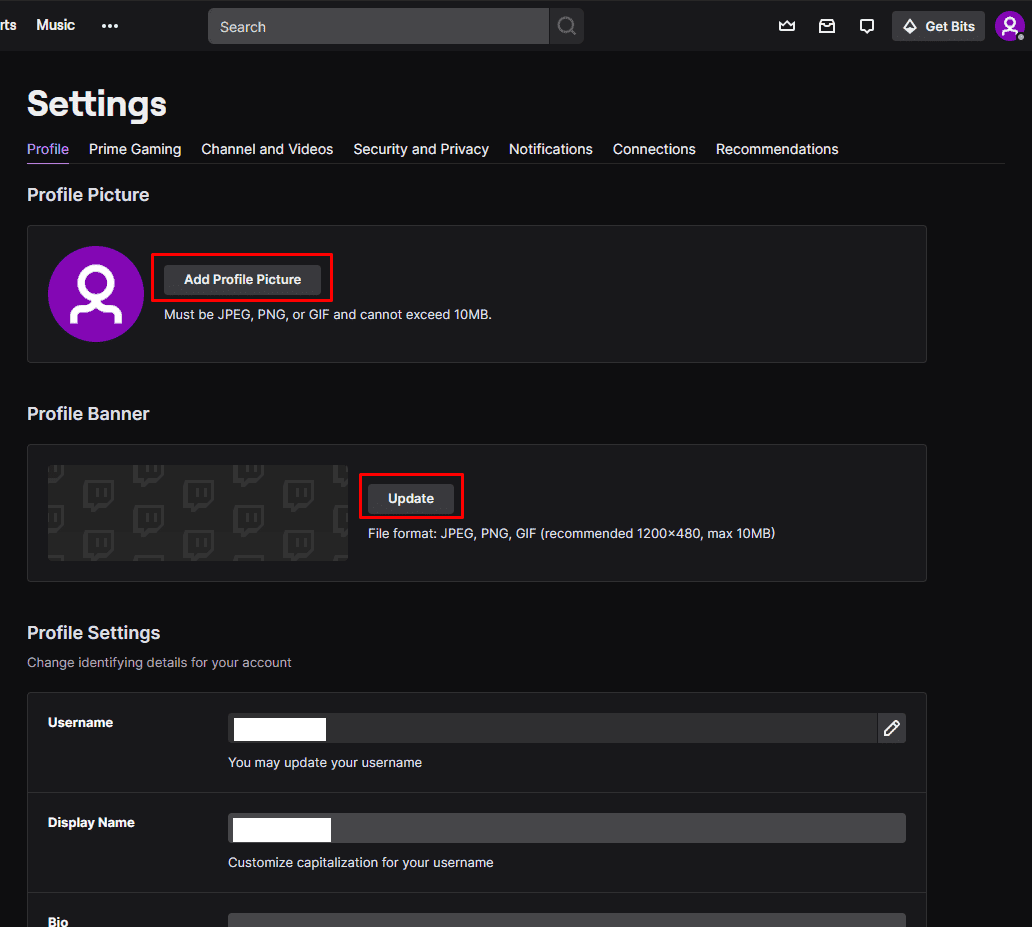Open Prime Gaming loot via the crown icon
Image resolution: width=1032 pixels, height=927 pixels.
(787, 26)
